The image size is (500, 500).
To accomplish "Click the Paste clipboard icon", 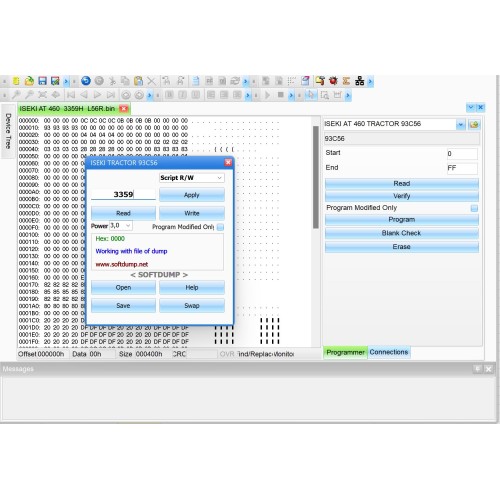I will pyautogui.click(x=138, y=81).
